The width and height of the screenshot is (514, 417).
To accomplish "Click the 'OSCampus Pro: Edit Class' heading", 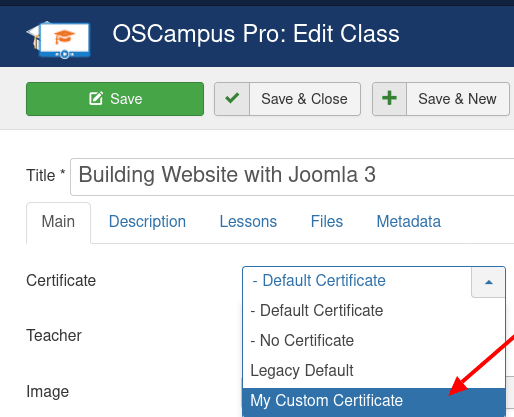I will 256,34.
